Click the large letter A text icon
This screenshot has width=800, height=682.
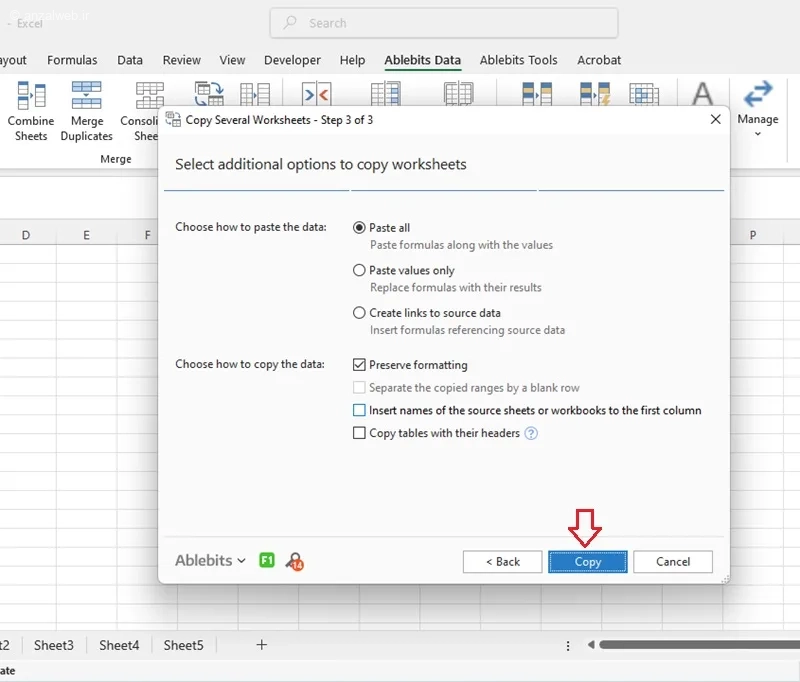(703, 94)
